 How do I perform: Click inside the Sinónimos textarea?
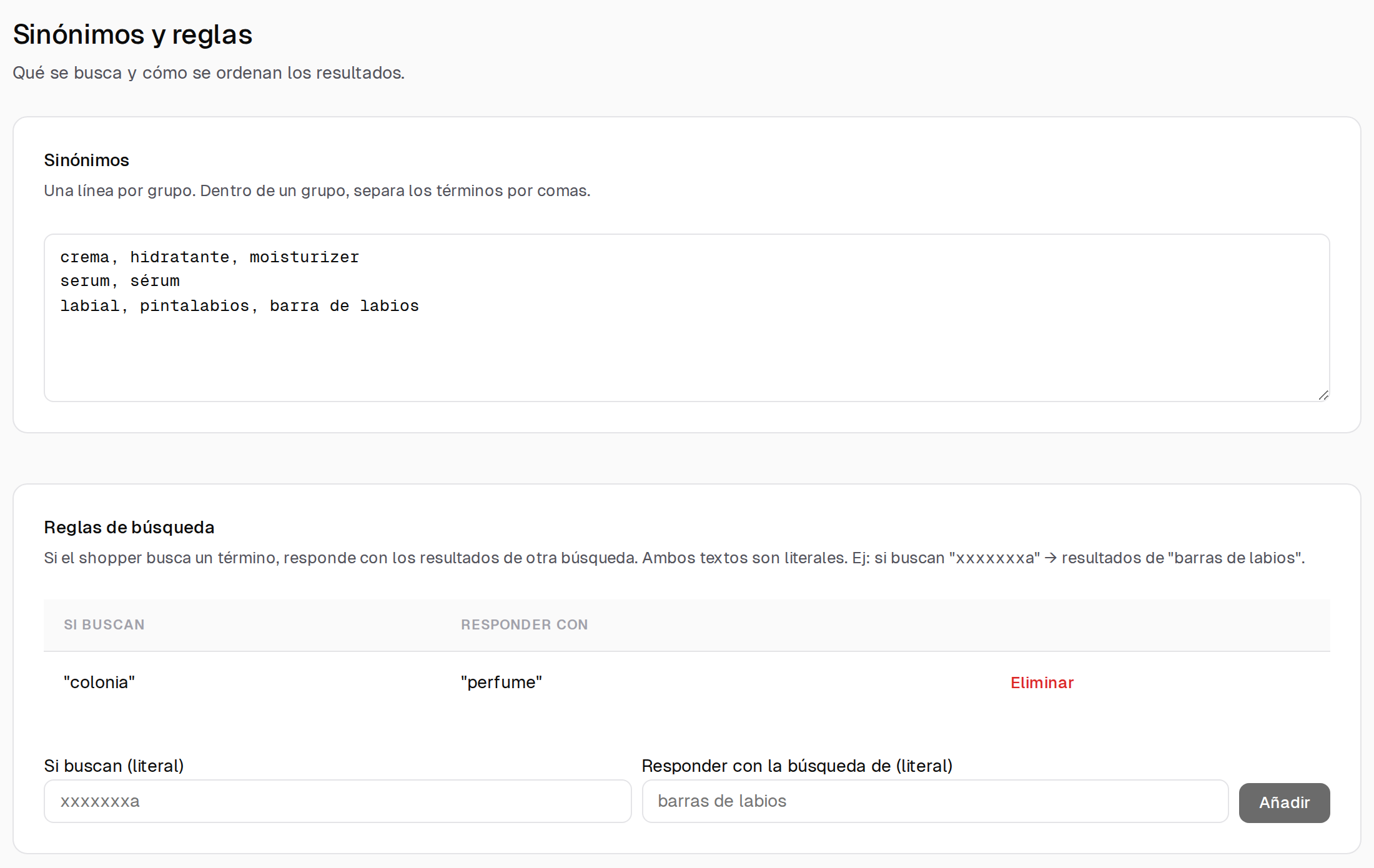[687, 318]
